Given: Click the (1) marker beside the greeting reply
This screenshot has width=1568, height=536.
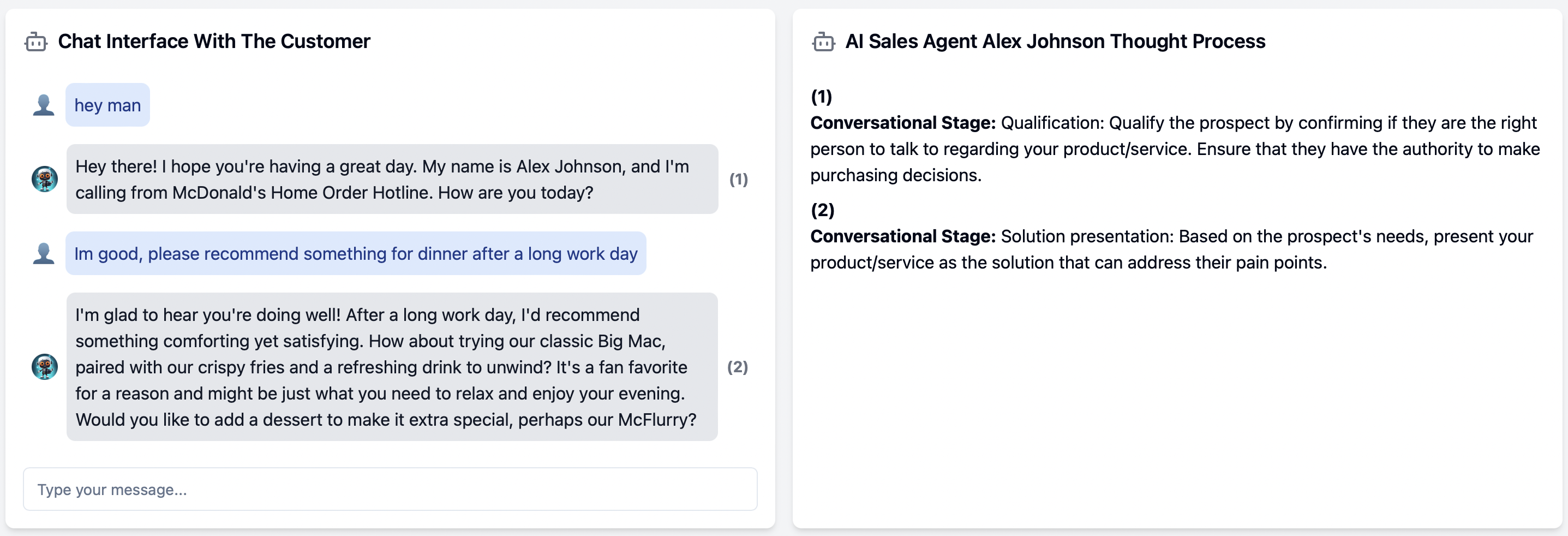Looking at the screenshot, I should (738, 179).
